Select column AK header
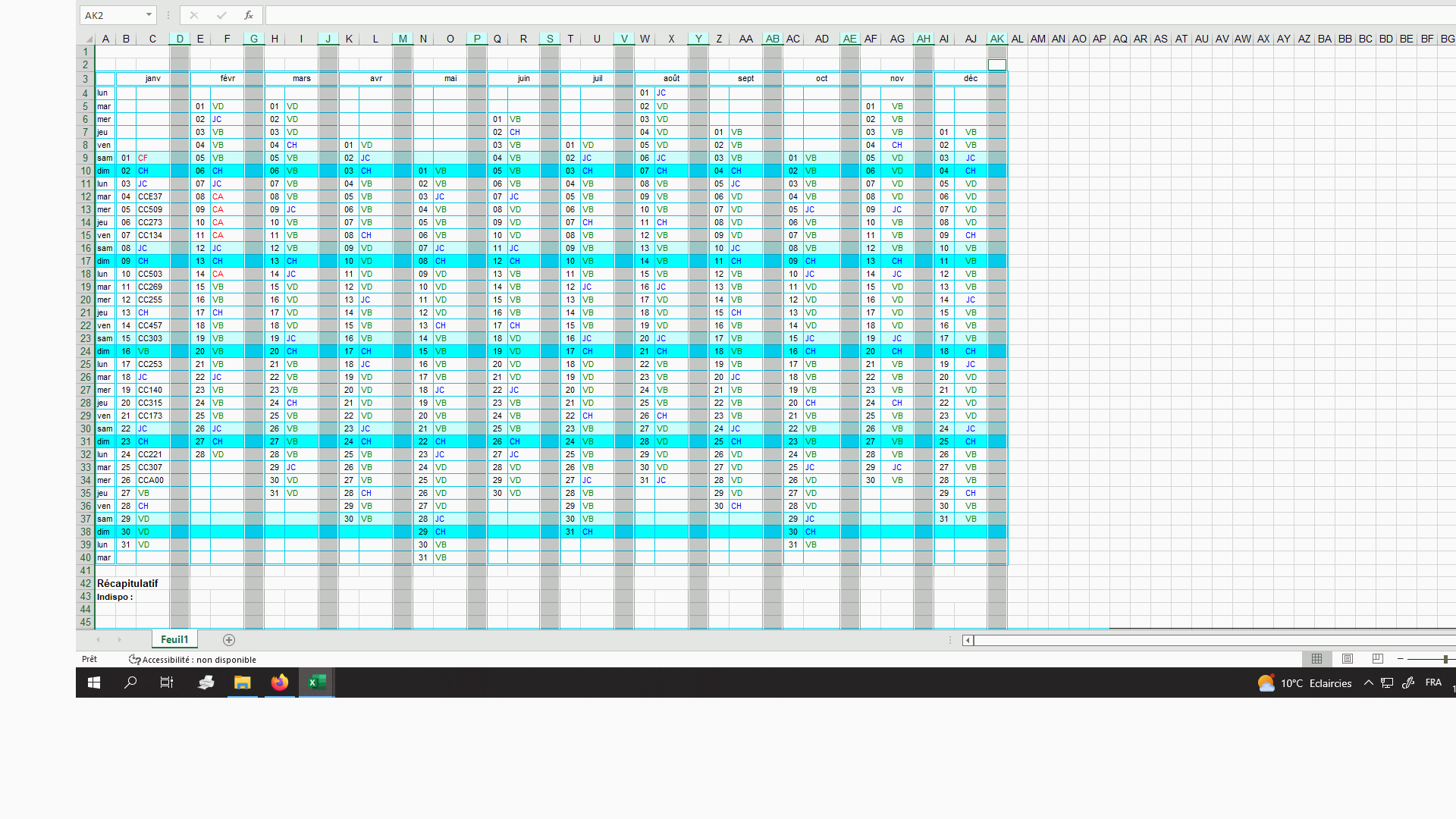This screenshot has height=819, width=1456. pos(997,39)
